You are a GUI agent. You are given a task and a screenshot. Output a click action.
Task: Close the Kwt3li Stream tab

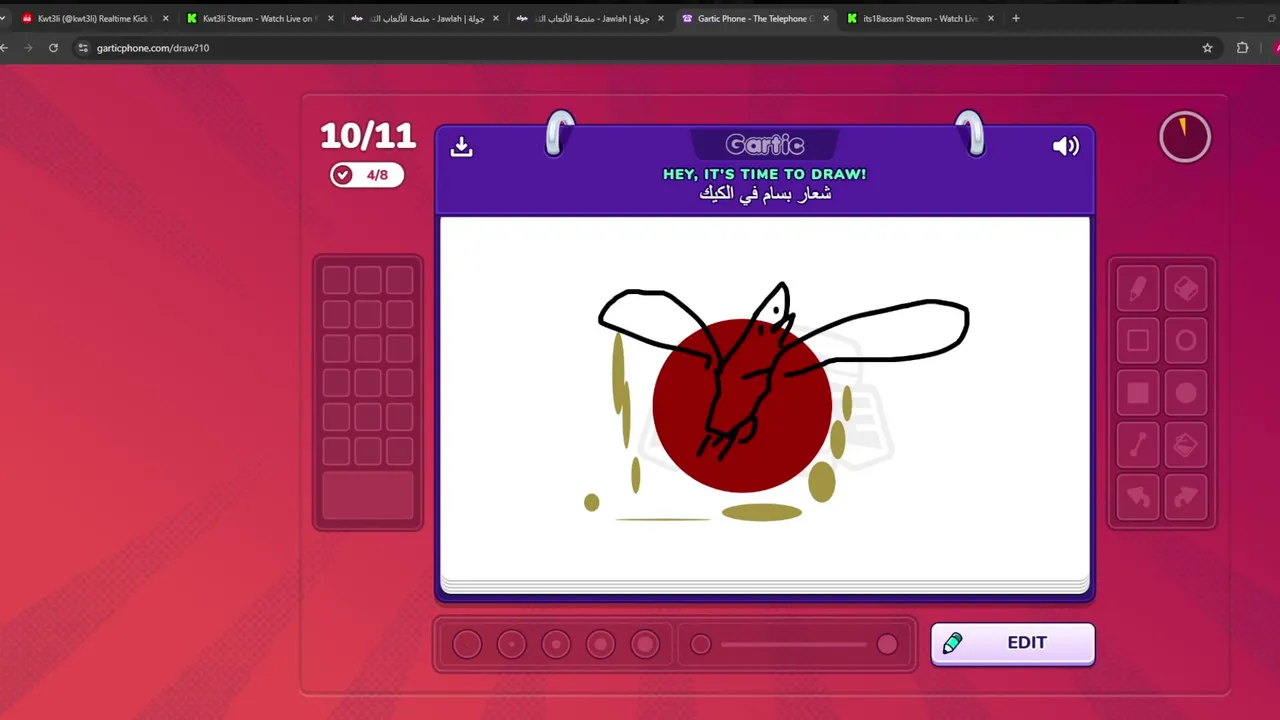pos(331,18)
